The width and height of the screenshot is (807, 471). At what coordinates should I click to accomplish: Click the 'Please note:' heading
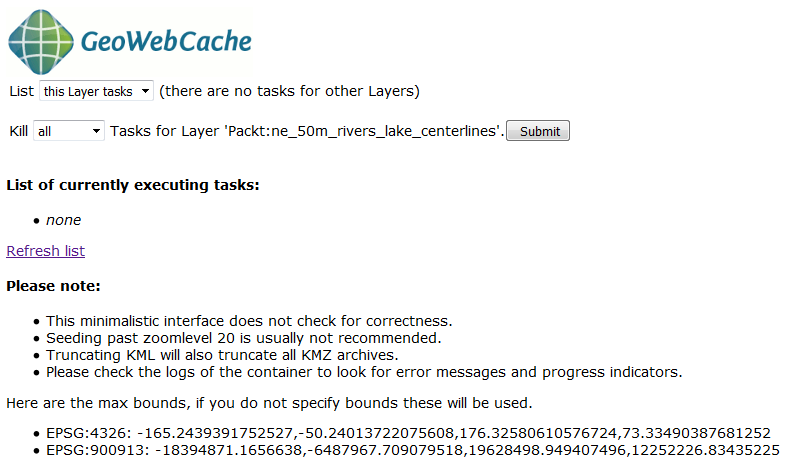coord(54,286)
